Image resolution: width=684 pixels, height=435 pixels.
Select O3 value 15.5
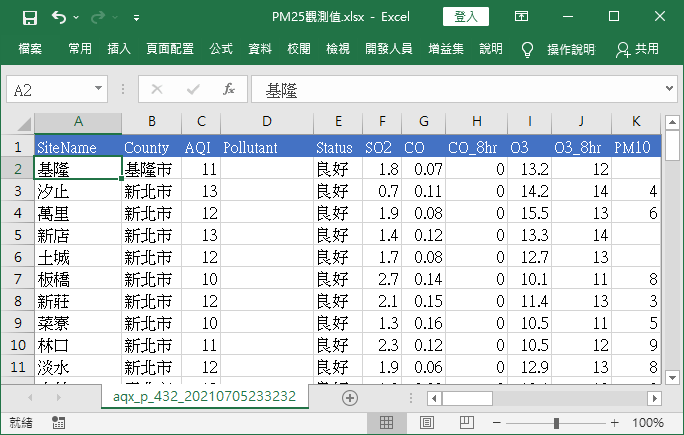[x=530, y=213]
